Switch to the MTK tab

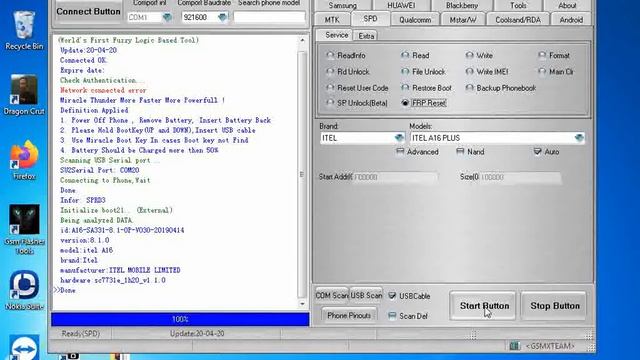[x=332, y=20]
